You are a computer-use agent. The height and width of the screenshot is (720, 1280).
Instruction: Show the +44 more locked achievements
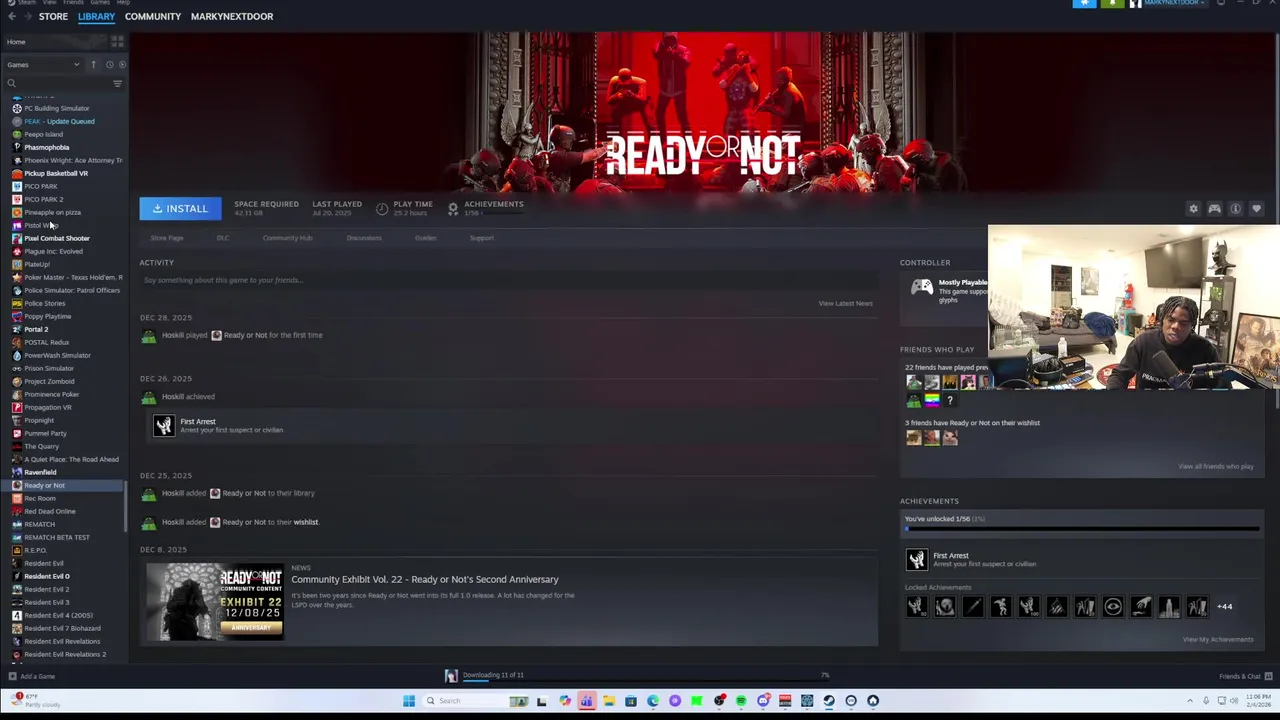pos(1224,606)
